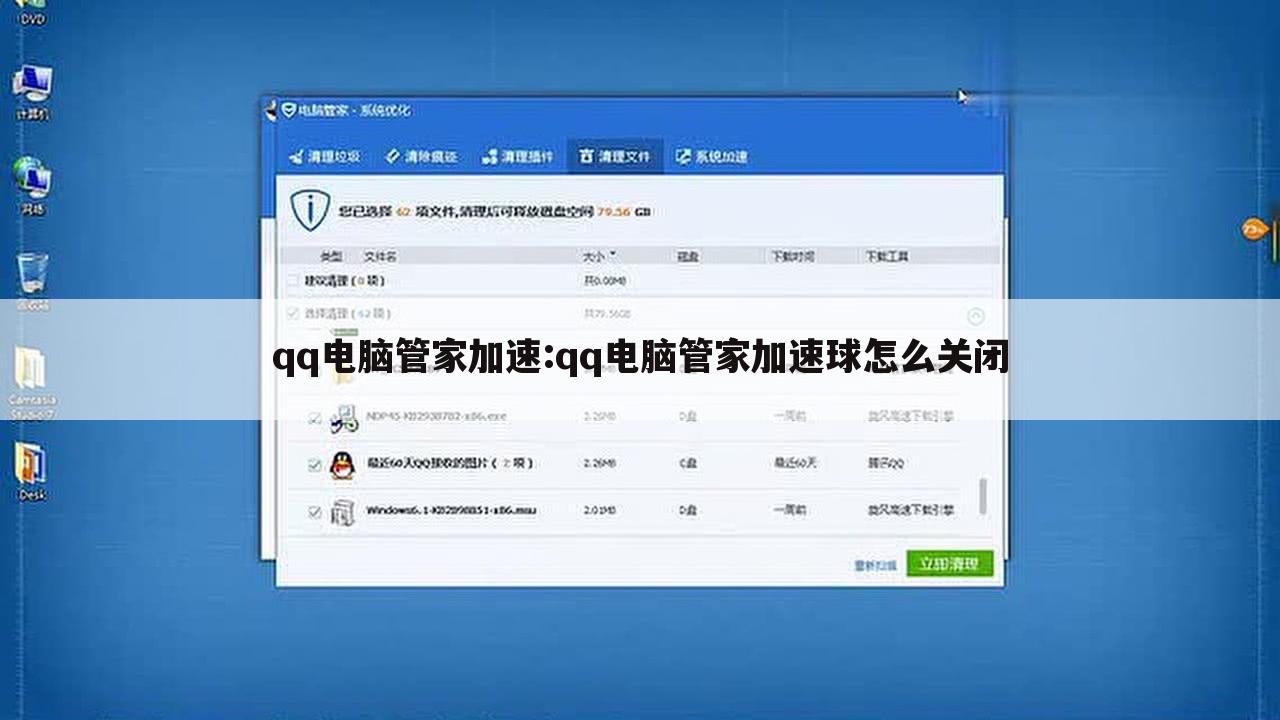
Task: Click the 共0.00MB size of 建议清理
Action: [605, 282]
